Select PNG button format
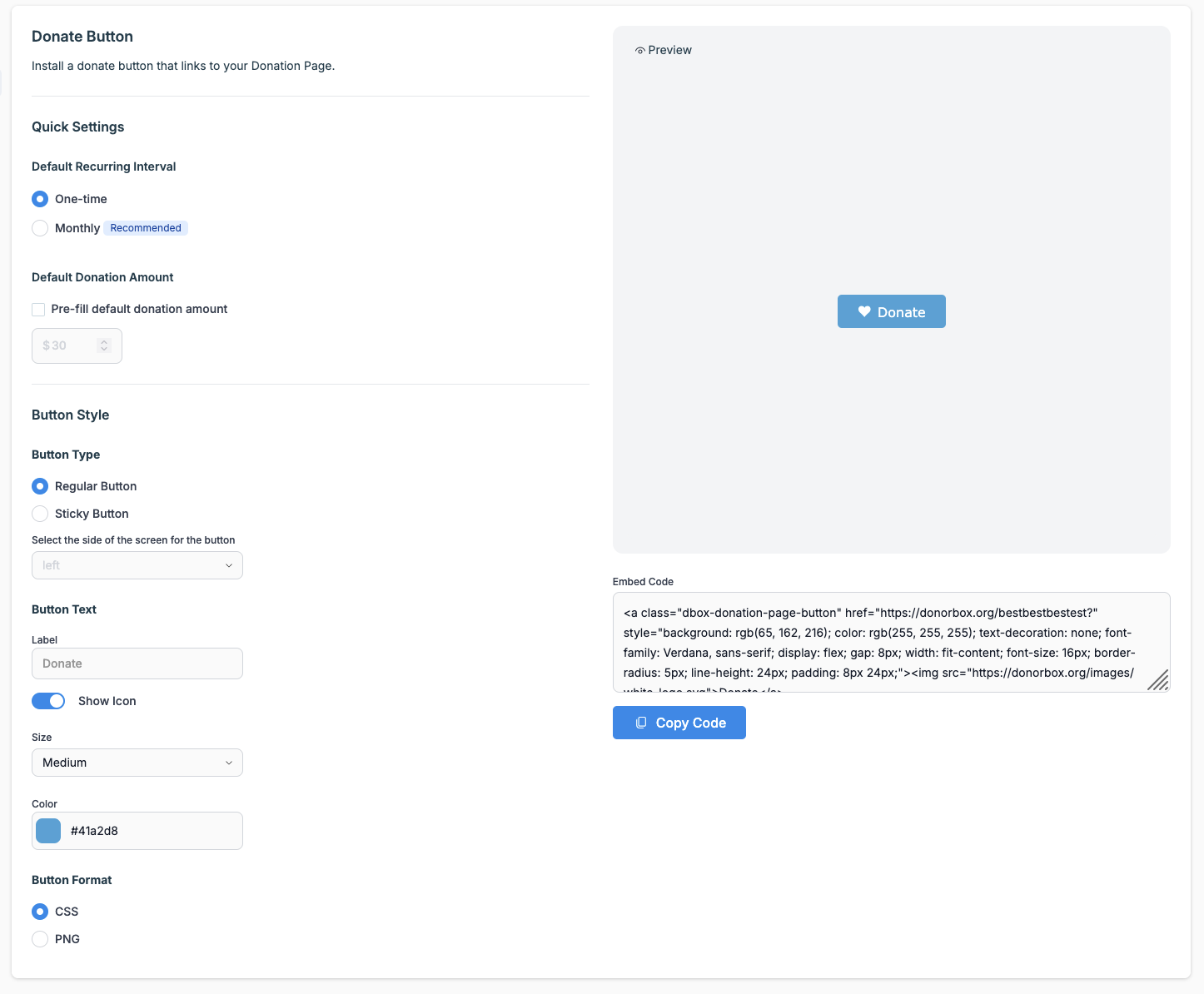1204x994 pixels. 40,939
